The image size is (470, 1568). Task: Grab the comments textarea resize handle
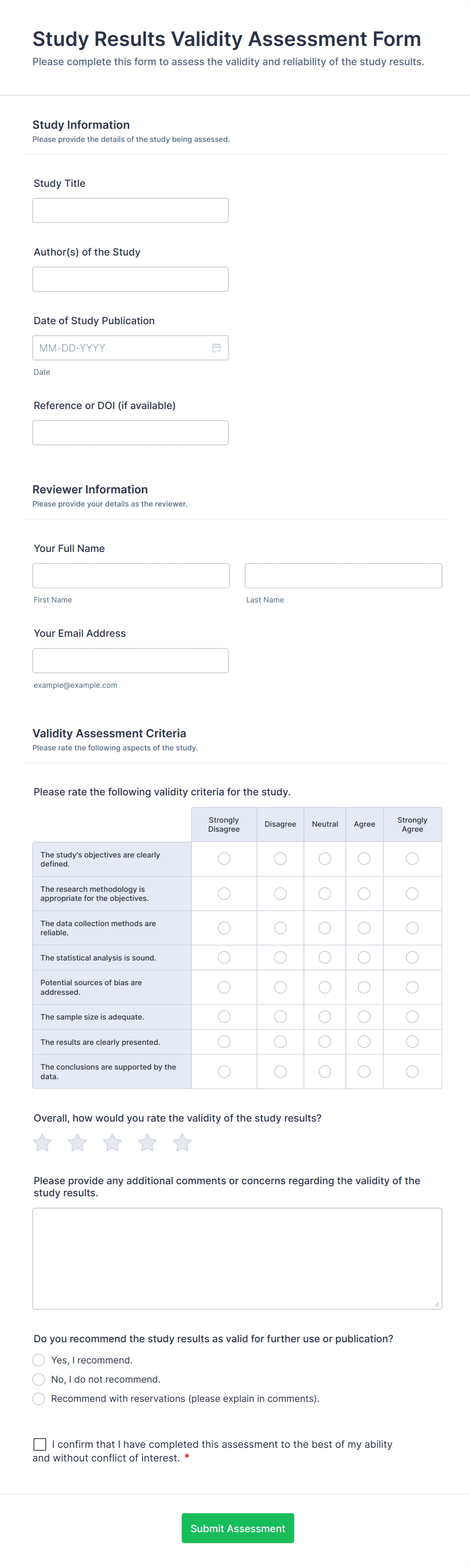pyautogui.click(x=437, y=1304)
